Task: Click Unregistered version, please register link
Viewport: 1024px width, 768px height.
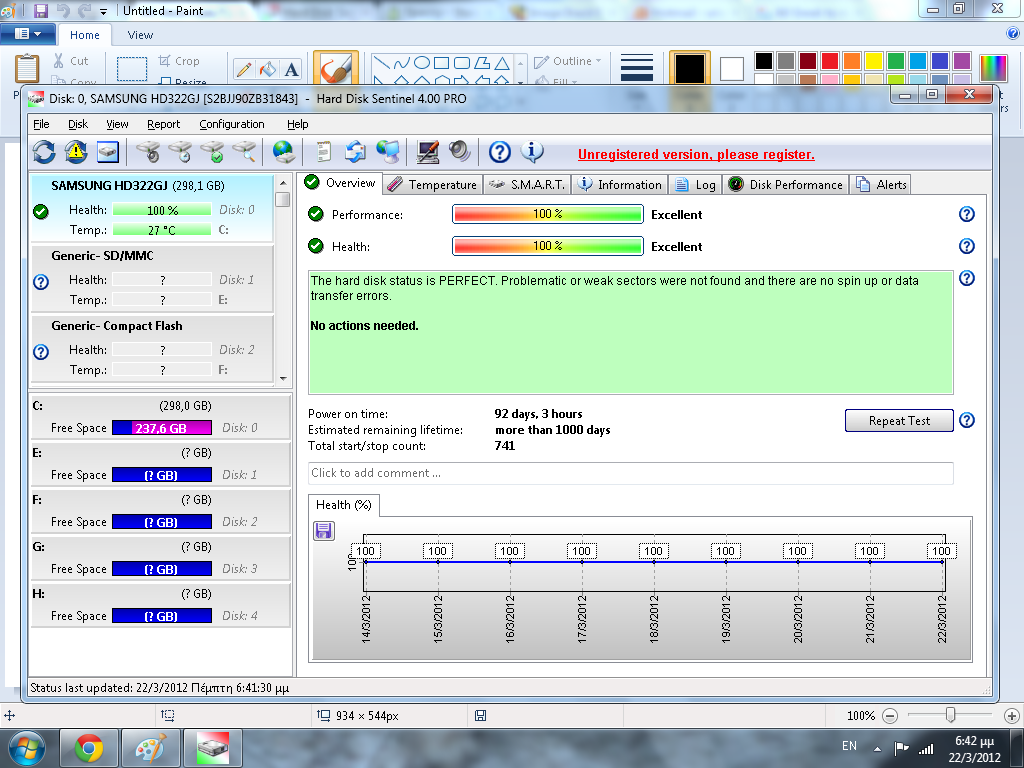Action: click(x=696, y=154)
